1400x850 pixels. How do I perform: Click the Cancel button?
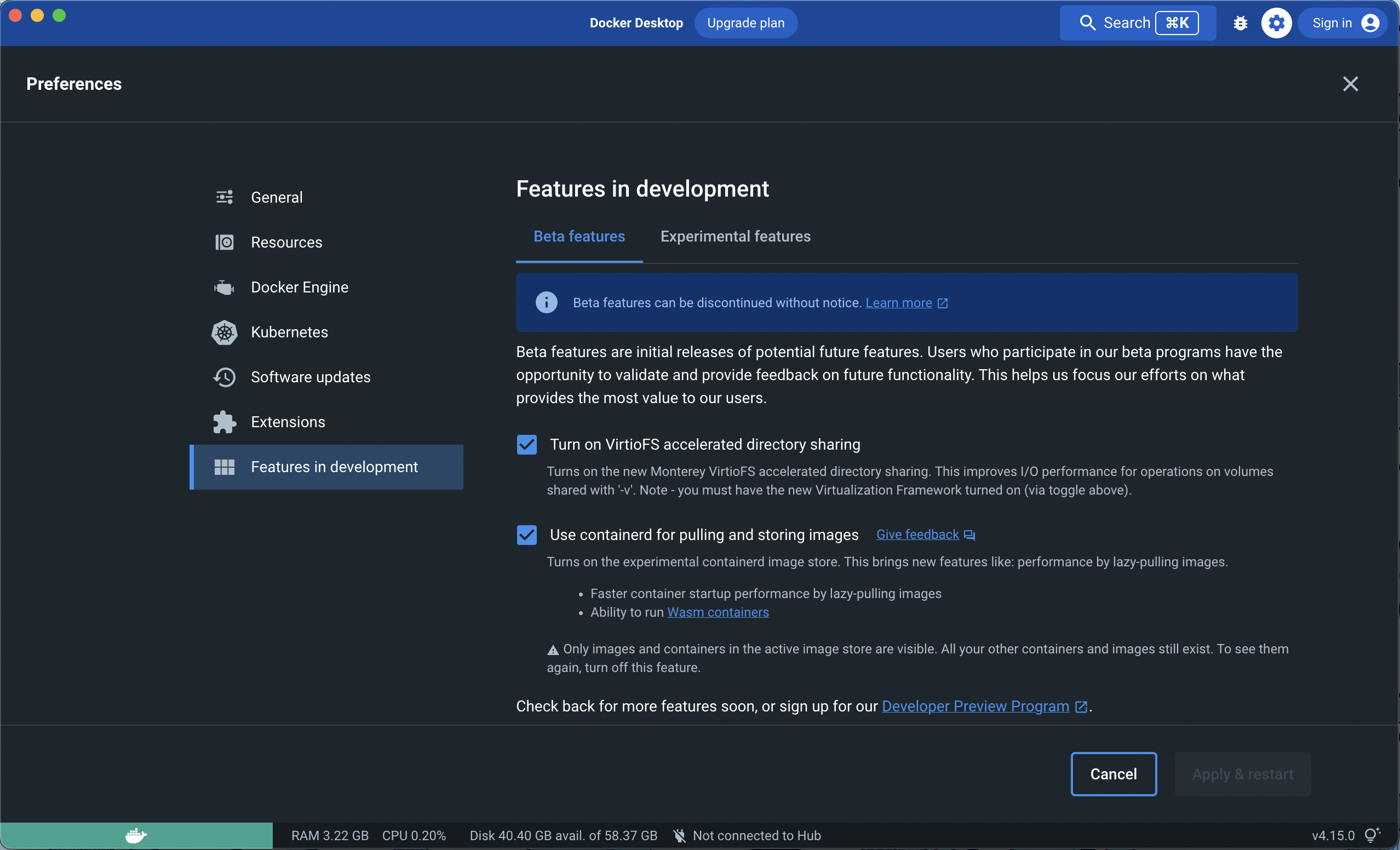1113,774
